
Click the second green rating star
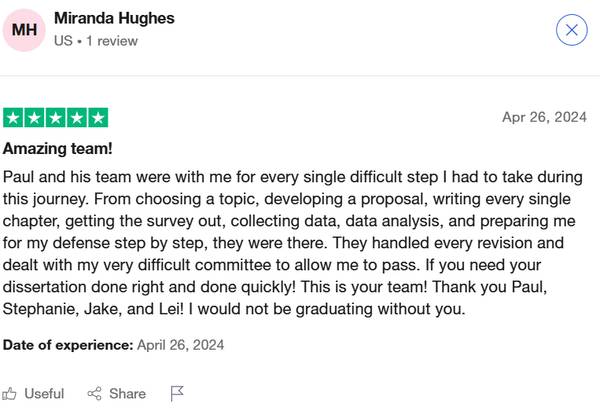[x=34, y=118]
